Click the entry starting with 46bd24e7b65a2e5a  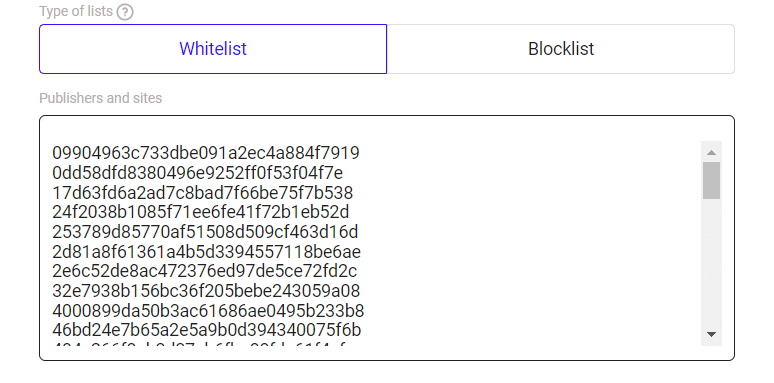(x=206, y=330)
